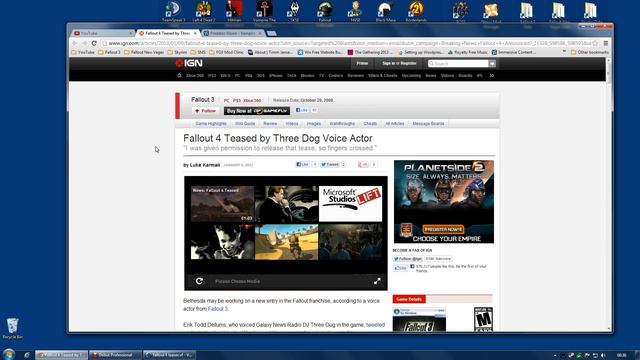Open the tweeted link in article text
640x360 pixels.
(x=375, y=325)
